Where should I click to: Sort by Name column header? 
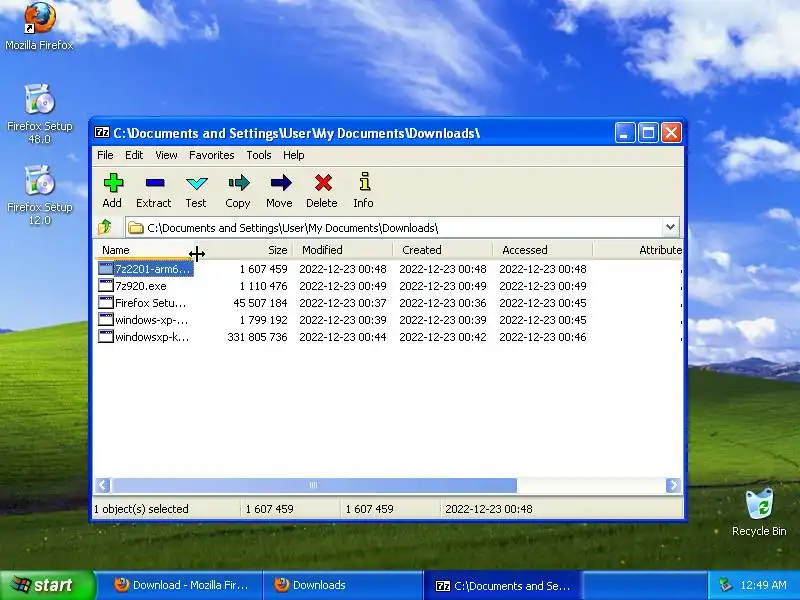click(144, 250)
